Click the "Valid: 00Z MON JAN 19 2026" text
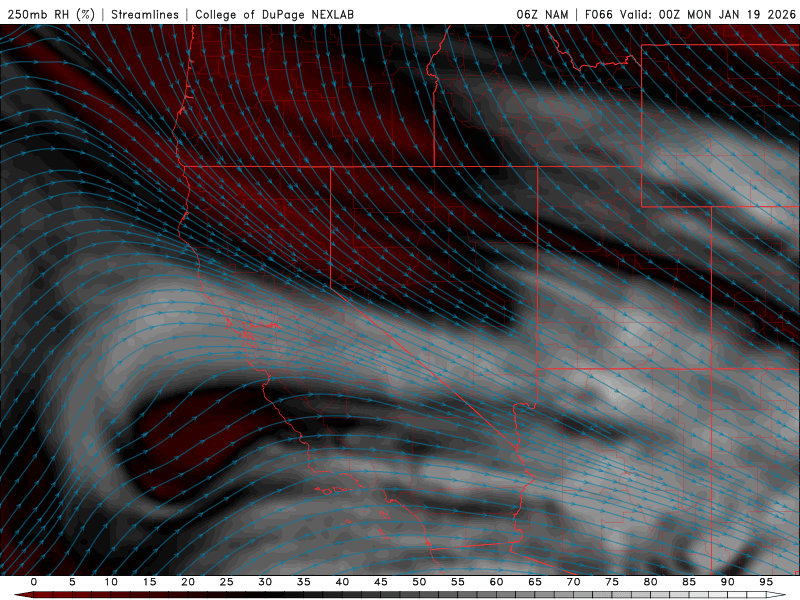 point(708,14)
